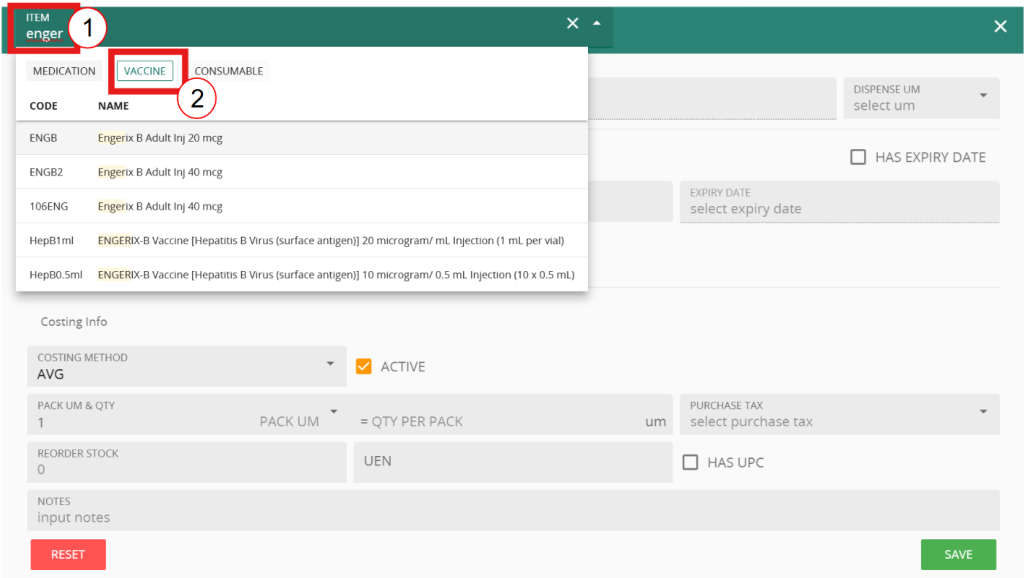Image resolution: width=1024 pixels, height=578 pixels.
Task: Pick the HepB0.5ml ENGERIX-B vaccine row
Action: coord(300,274)
